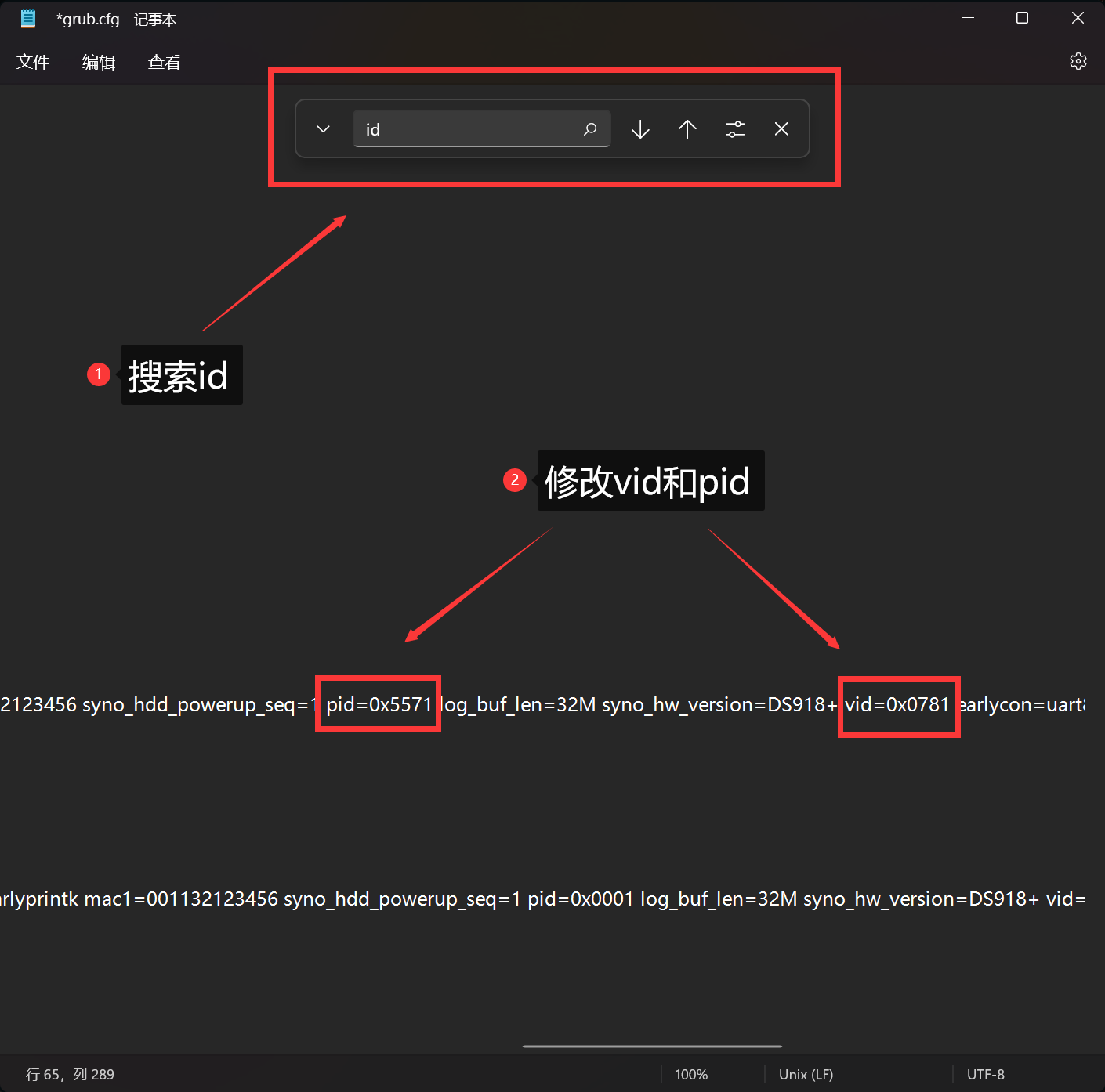Viewport: 1105px width, 1092px height.
Task: Place cursor in pid=0x0001 on second line
Action: click(x=580, y=899)
